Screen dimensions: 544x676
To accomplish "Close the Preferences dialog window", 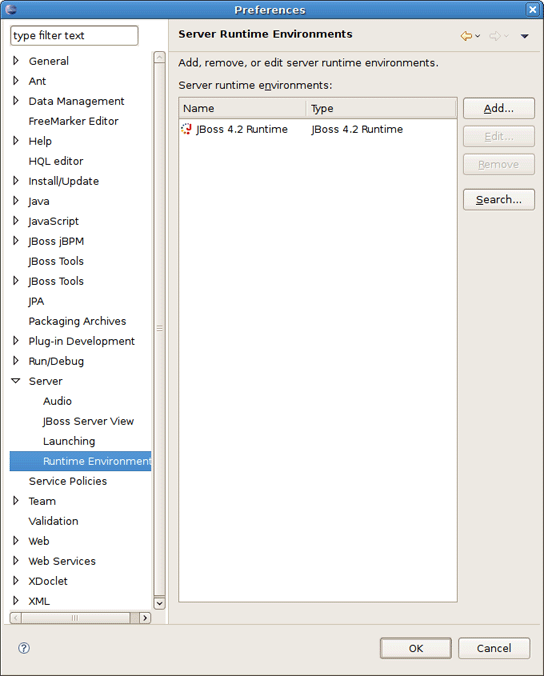I will click(x=533, y=9).
